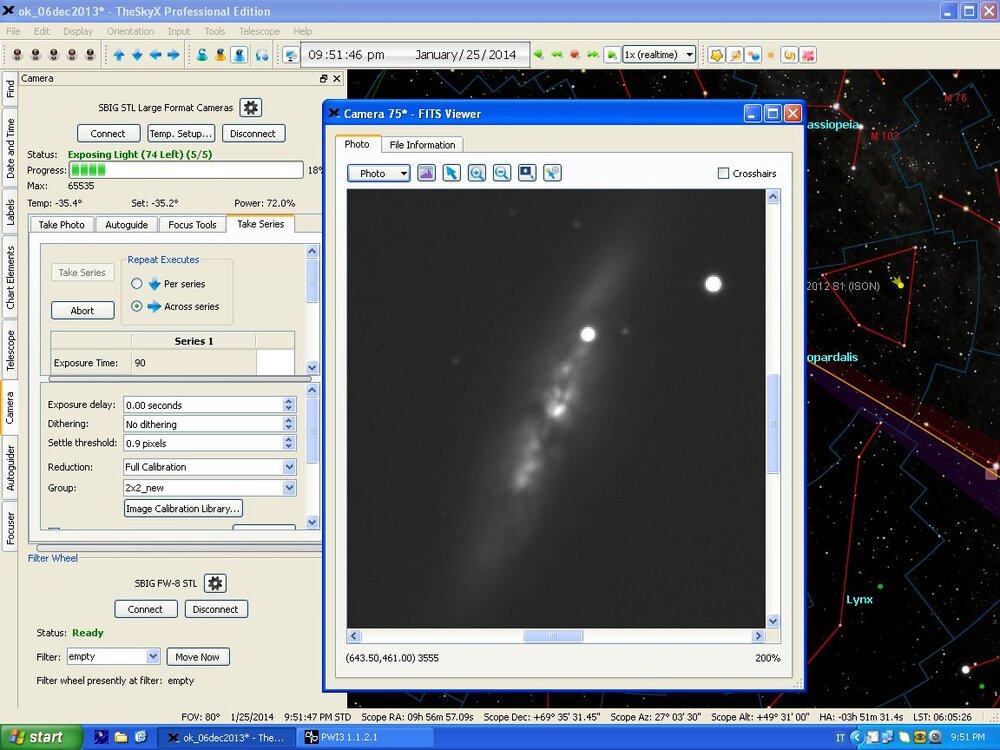The height and width of the screenshot is (750, 1000).
Task: Select the 'Across series' radio option
Action: [x=137, y=306]
